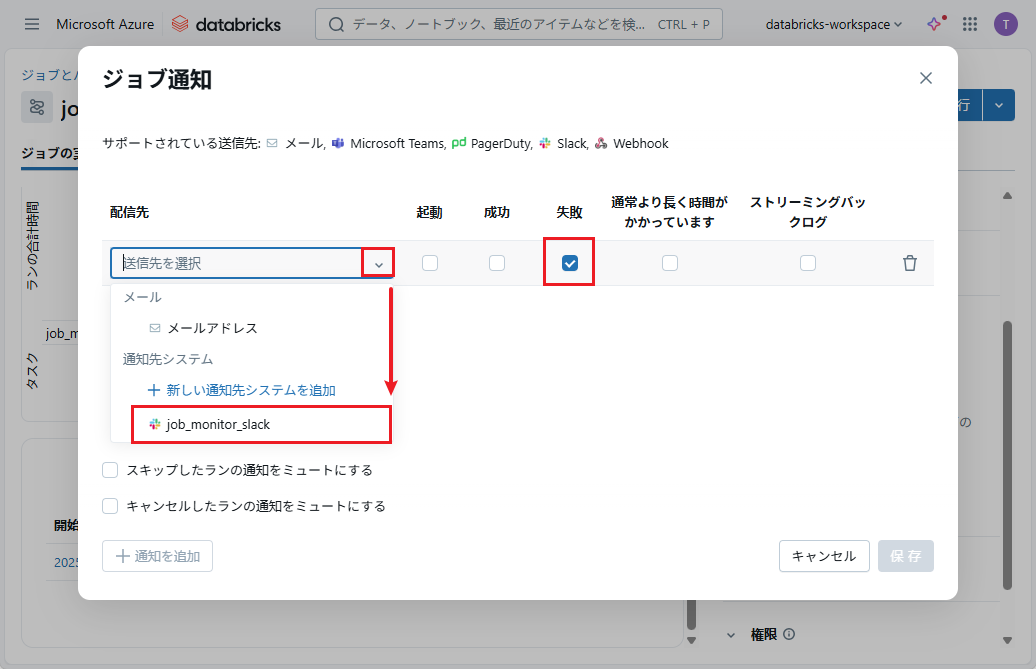
Task: Enable the 起動 notification checkbox
Action: pyautogui.click(x=430, y=263)
